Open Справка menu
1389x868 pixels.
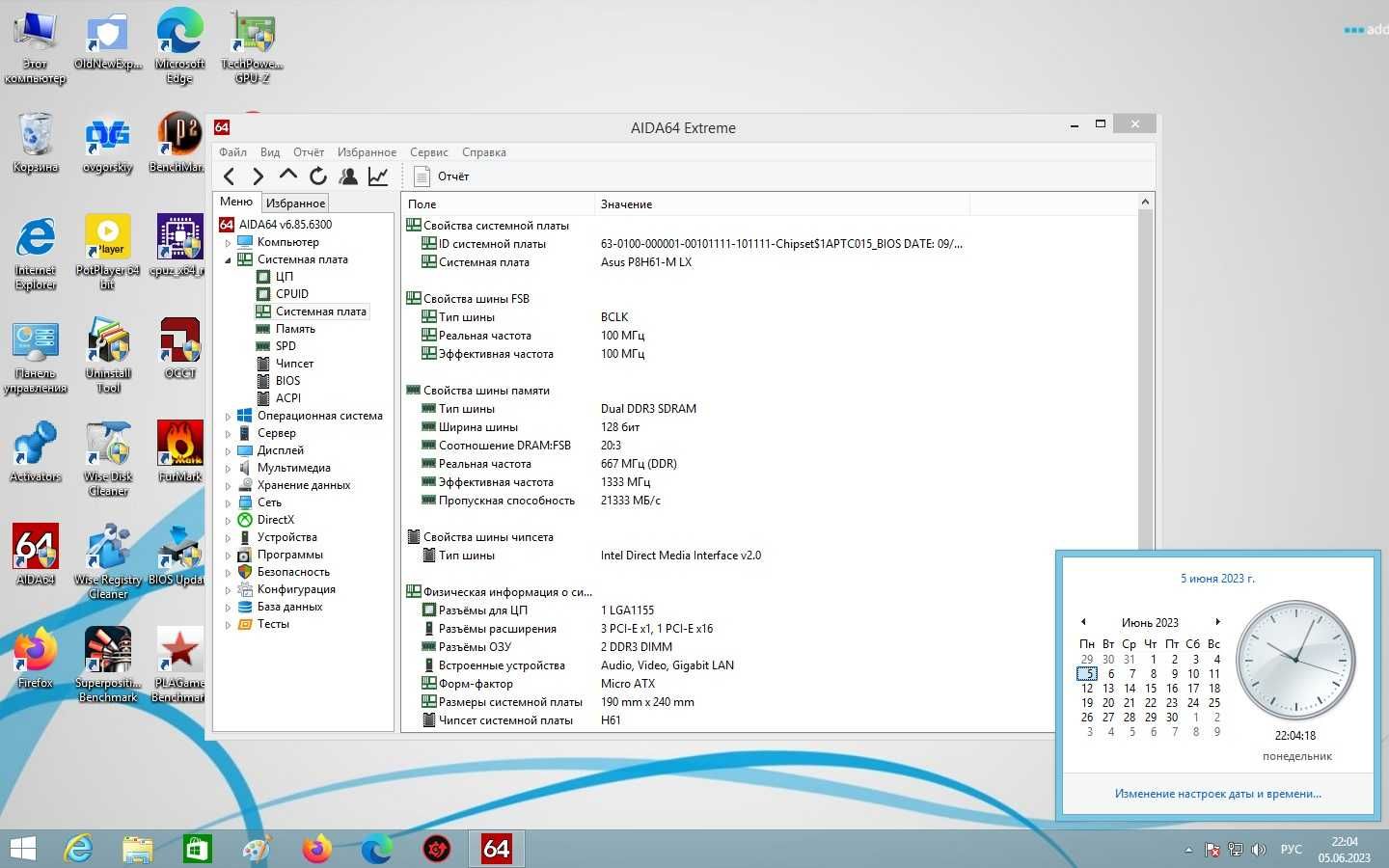point(483,152)
